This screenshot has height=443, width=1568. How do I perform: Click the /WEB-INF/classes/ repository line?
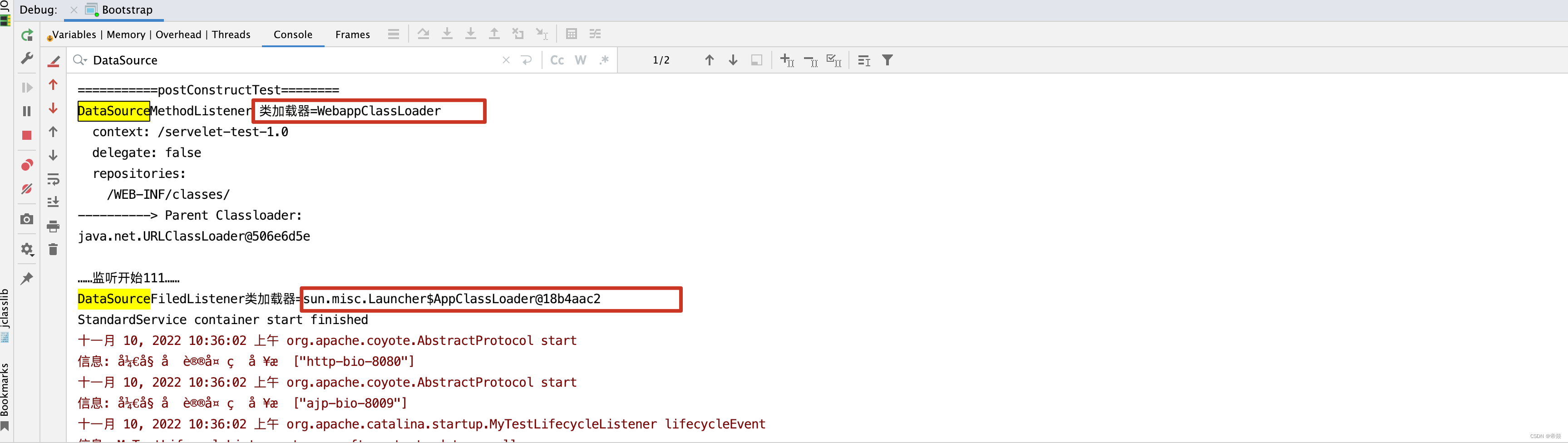point(168,195)
